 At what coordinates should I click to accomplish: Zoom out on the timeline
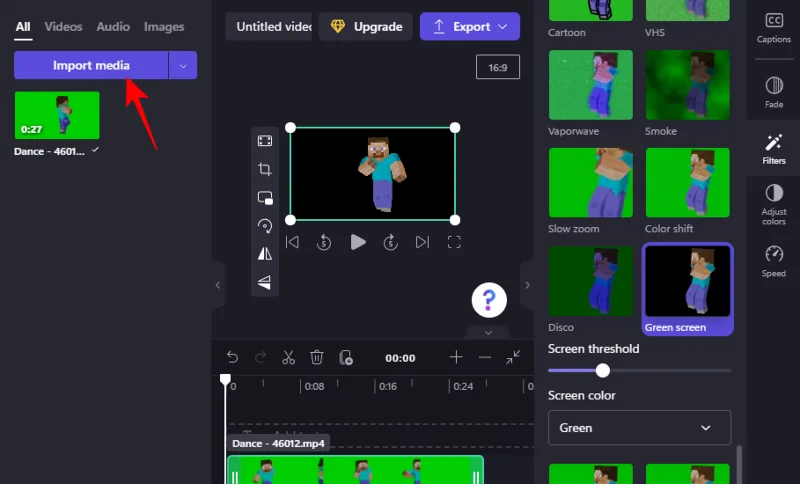pos(485,358)
